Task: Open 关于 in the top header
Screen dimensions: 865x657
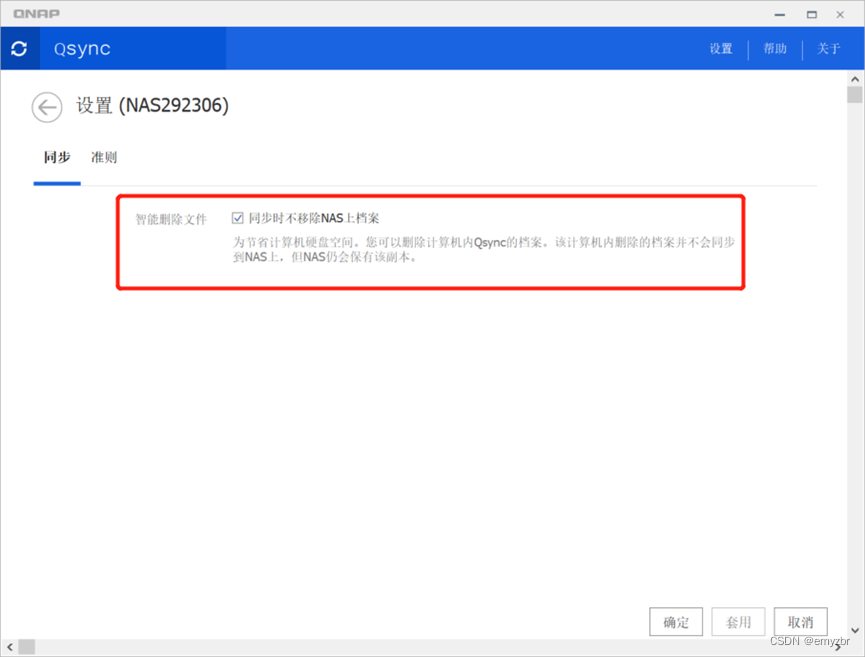Action: [x=828, y=49]
